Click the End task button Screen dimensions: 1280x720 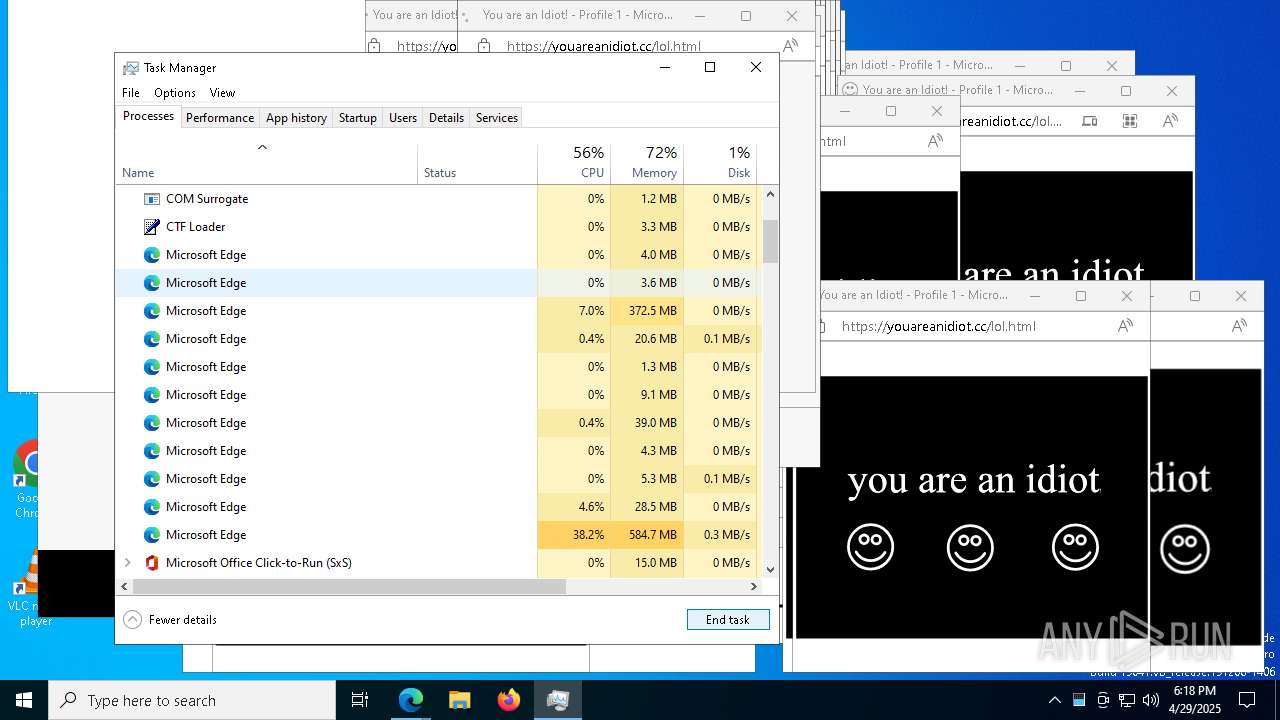point(728,619)
